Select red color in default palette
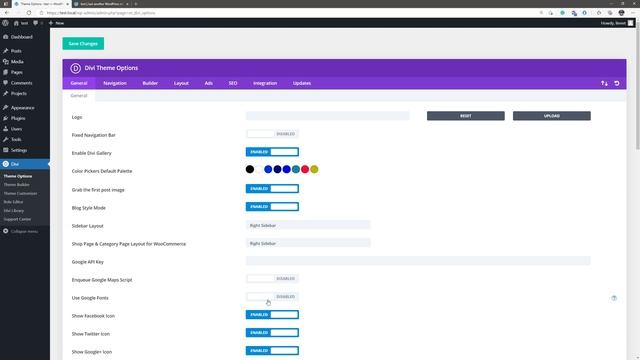The width and height of the screenshot is (640, 360). coord(305,169)
